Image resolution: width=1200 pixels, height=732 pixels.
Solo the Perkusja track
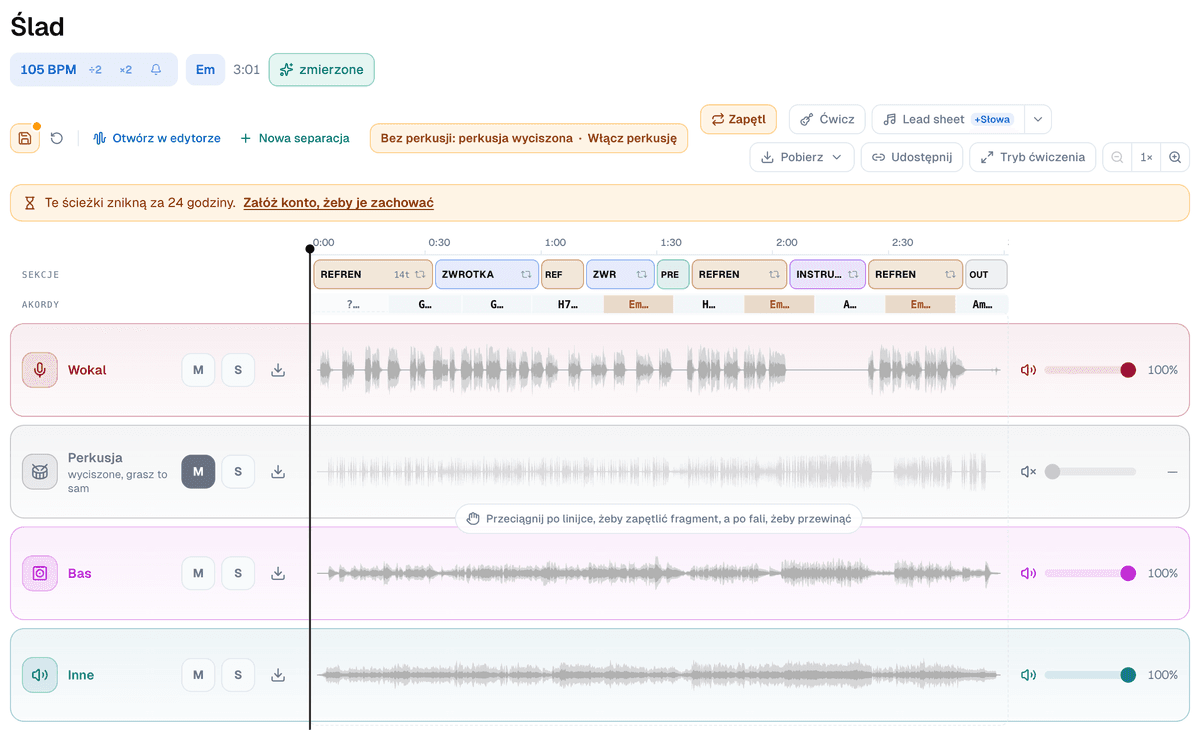pos(238,472)
